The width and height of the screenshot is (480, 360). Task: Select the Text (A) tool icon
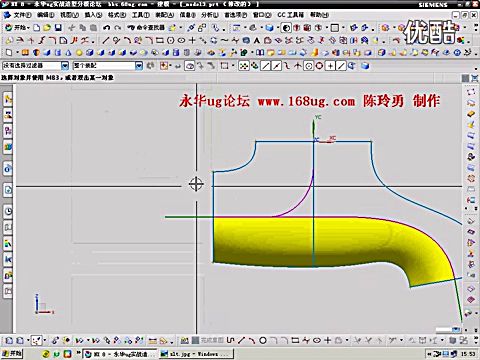click(257, 41)
